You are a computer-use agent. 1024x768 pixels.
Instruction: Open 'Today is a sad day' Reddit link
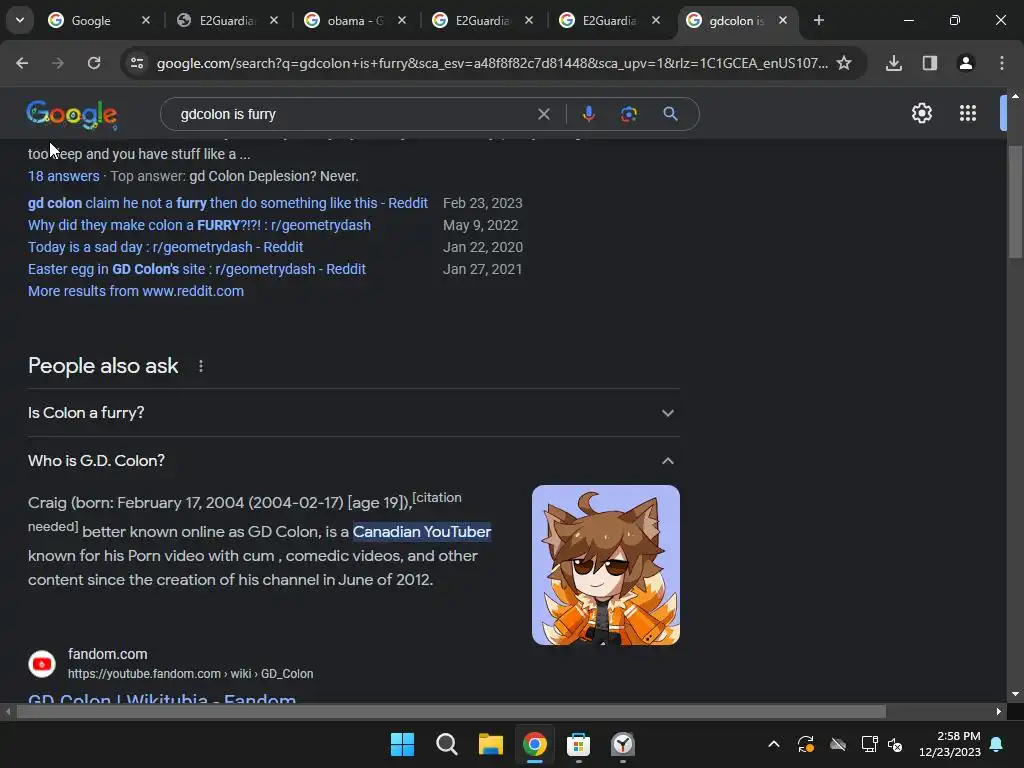tap(165, 248)
